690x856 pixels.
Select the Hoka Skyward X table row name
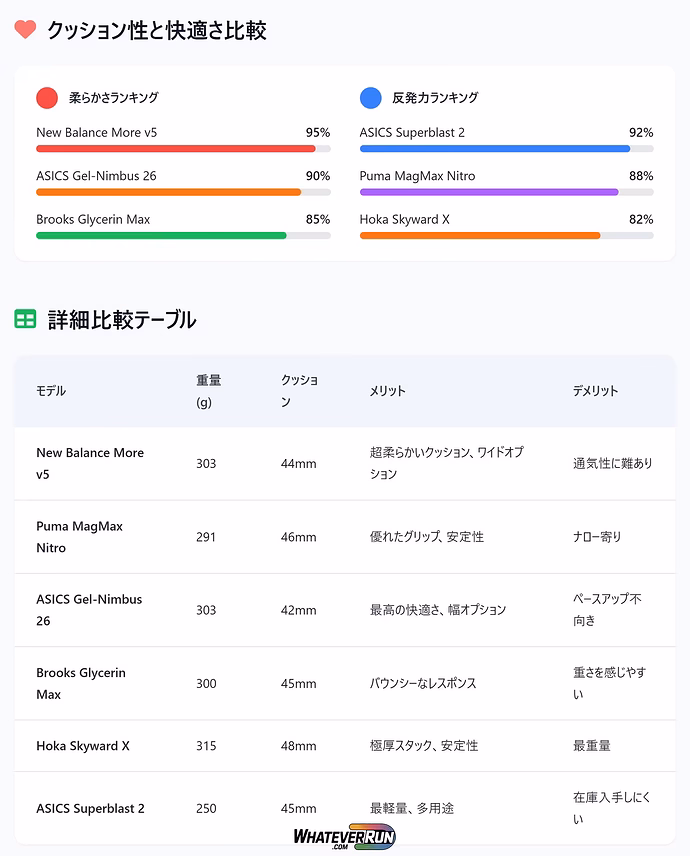click(83, 746)
